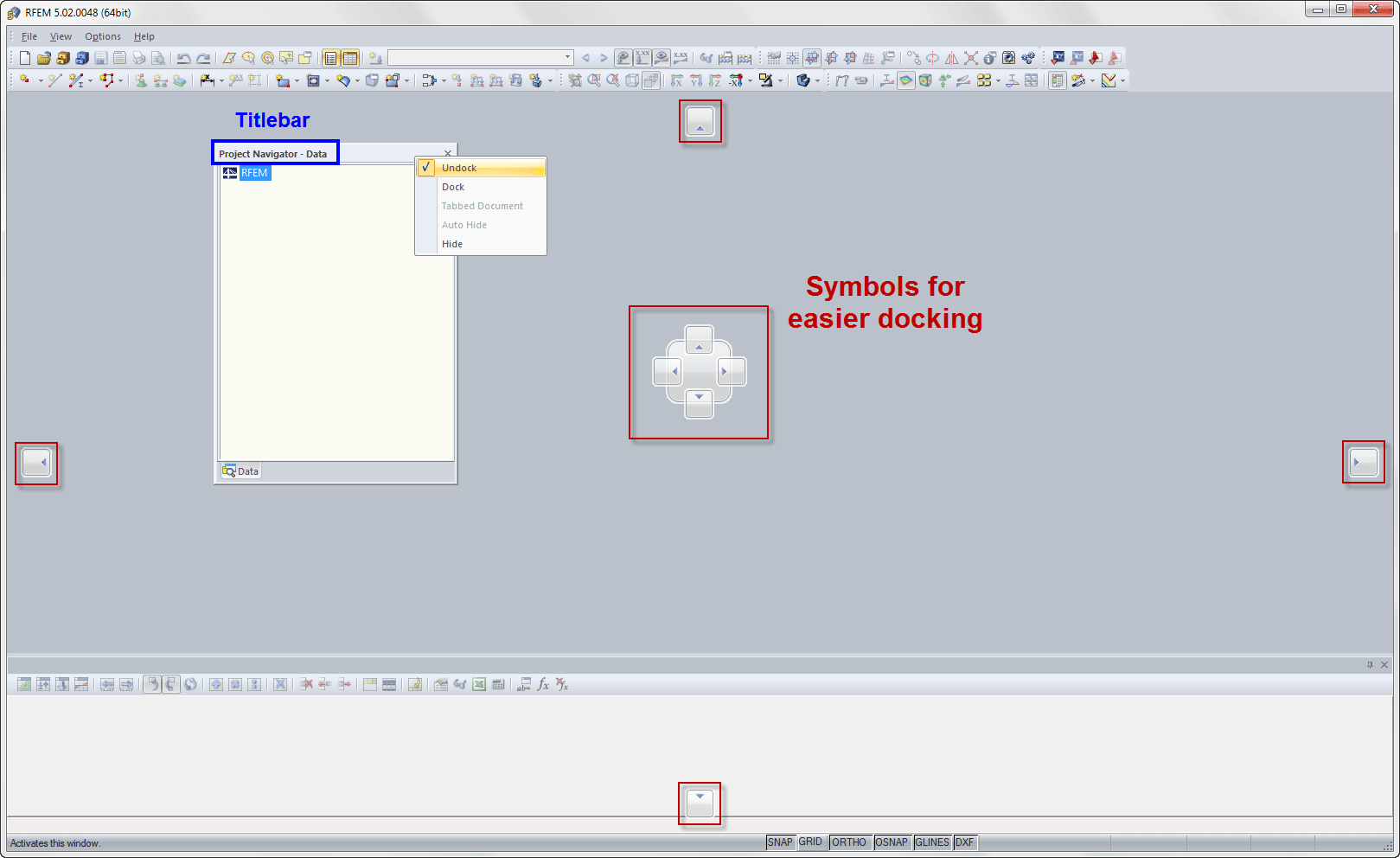Open the empty combo box in top toolbar

[x=481, y=58]
